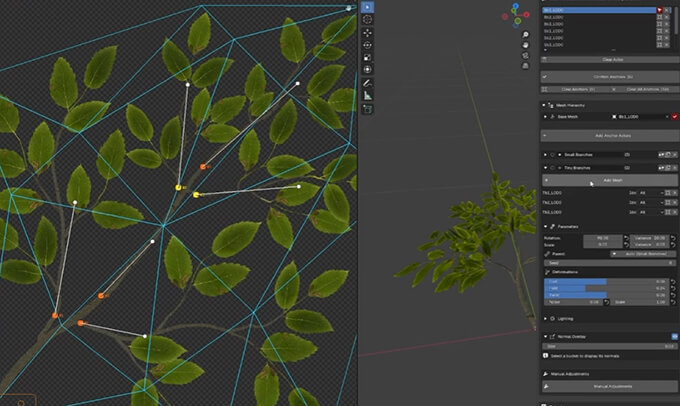The height and width of the screenshot is (406, 680).
Task: Collapse the Mesh Hierarchy panel
Action: (545, 103)
